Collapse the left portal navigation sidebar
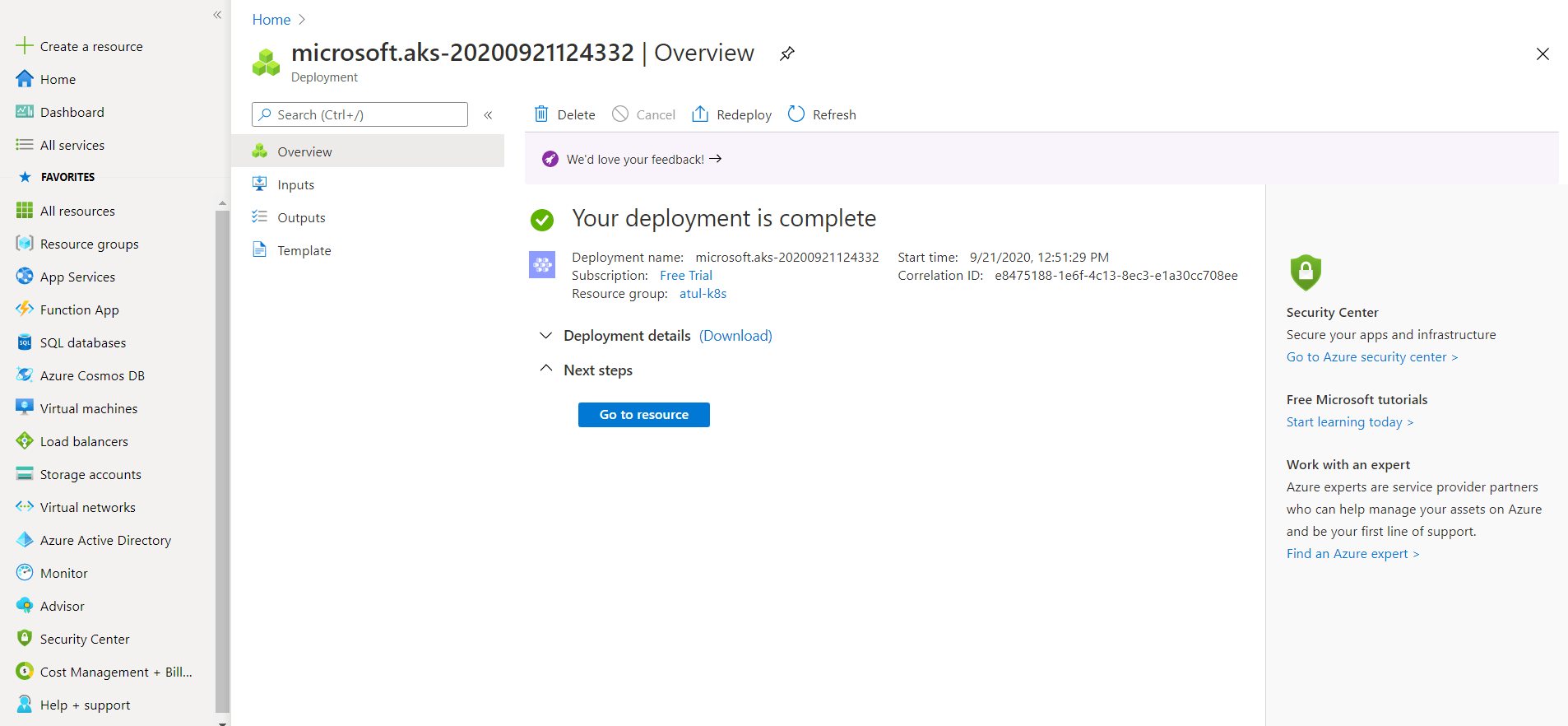The image size is (1568, 726). click(x=217, y=15)
